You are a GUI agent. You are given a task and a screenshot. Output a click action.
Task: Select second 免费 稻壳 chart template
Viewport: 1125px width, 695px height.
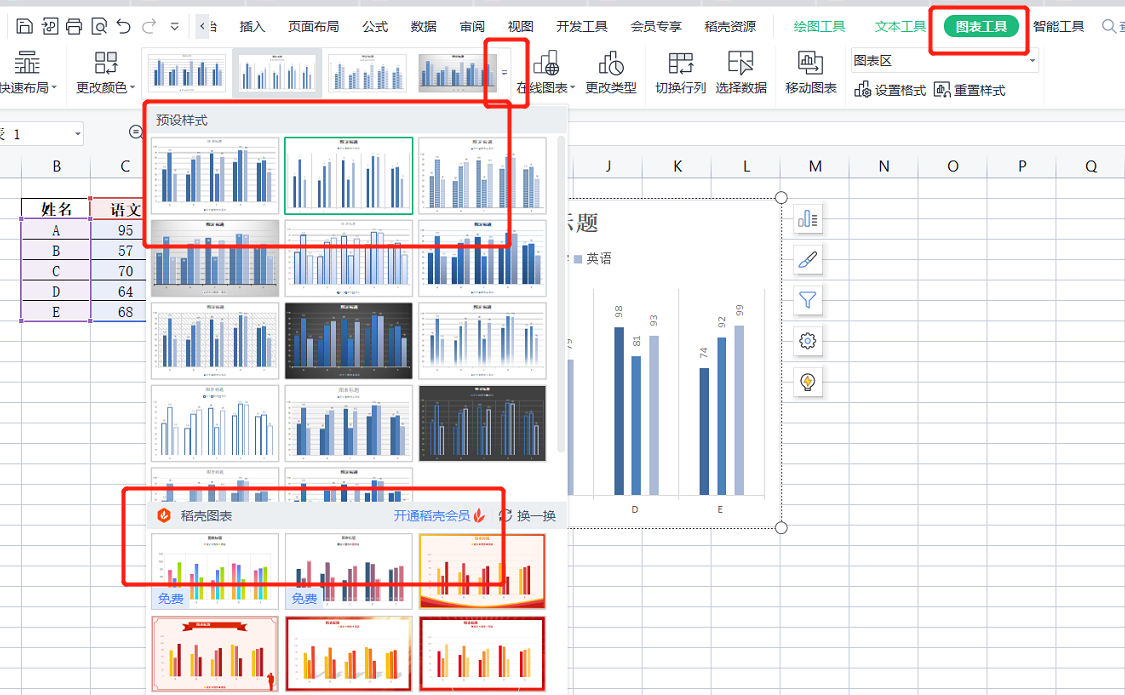pyautogui.click(x=349, y=571)
